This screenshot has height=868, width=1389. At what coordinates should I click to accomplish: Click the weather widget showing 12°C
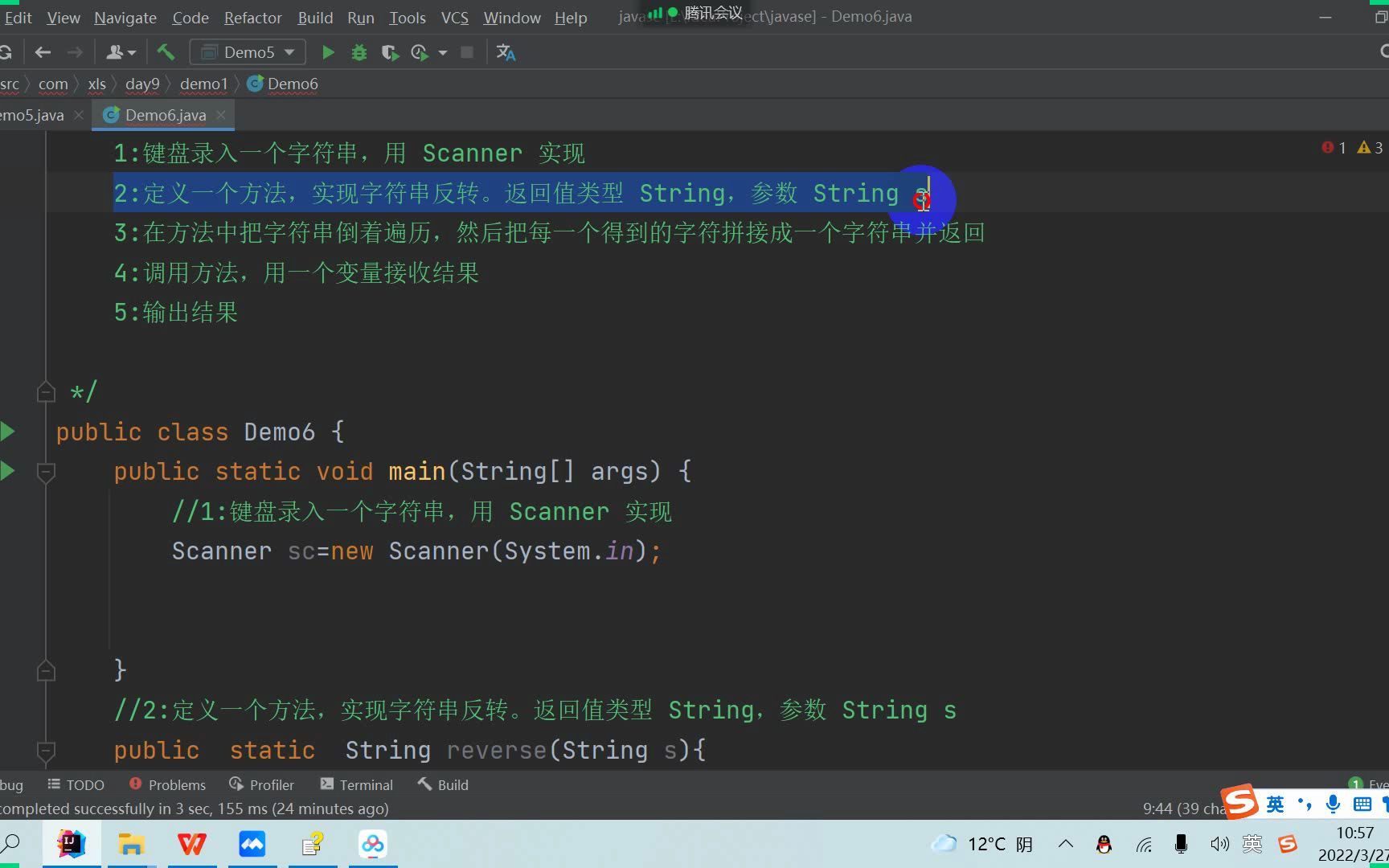pyautogui.click(x=982, y=844)
